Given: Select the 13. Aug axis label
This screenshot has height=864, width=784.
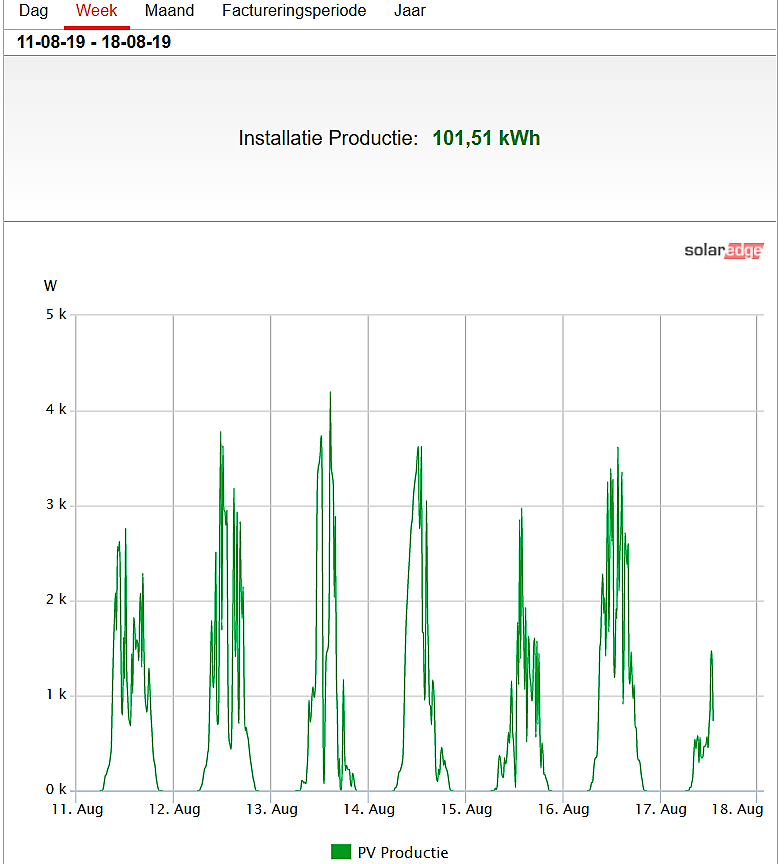Looking at the screenshot, I should [272, 809].
